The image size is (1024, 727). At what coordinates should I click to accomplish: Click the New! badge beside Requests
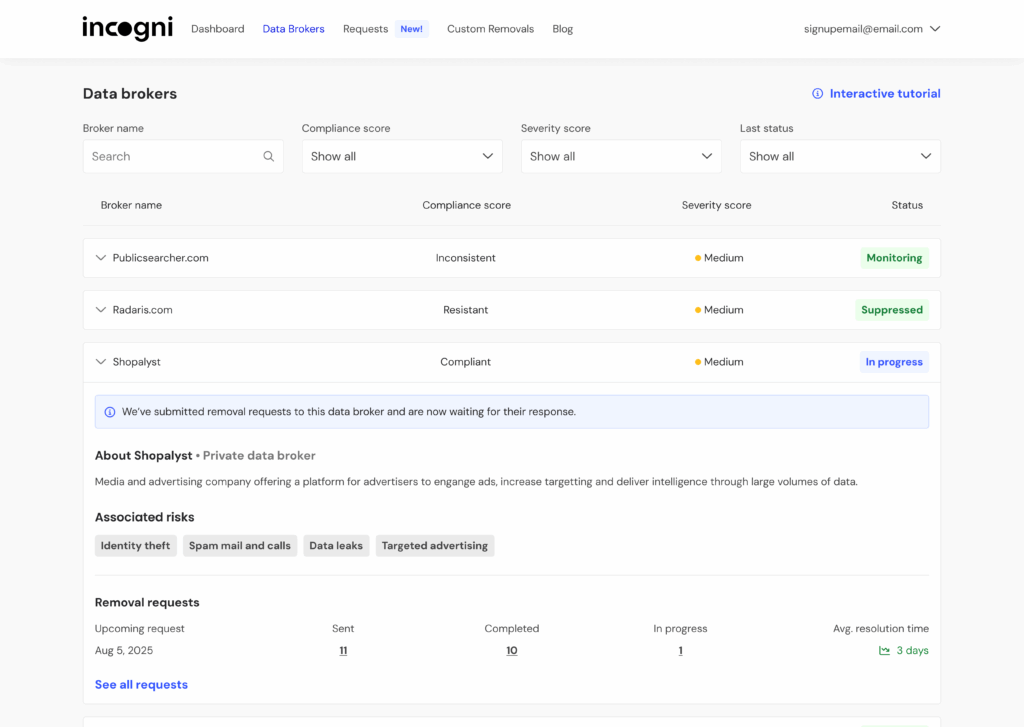coord(411,28)
